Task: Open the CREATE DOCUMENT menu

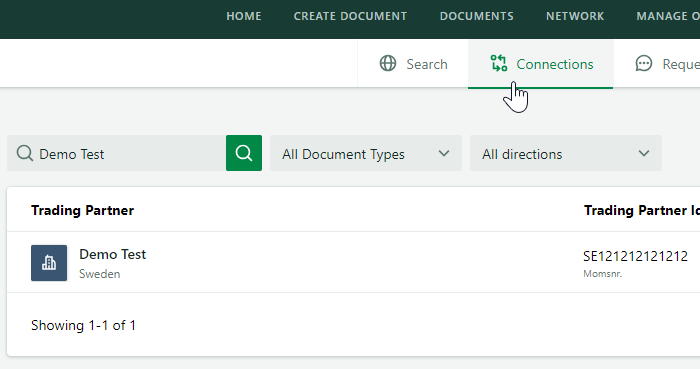Action: (x=350, y=16)
